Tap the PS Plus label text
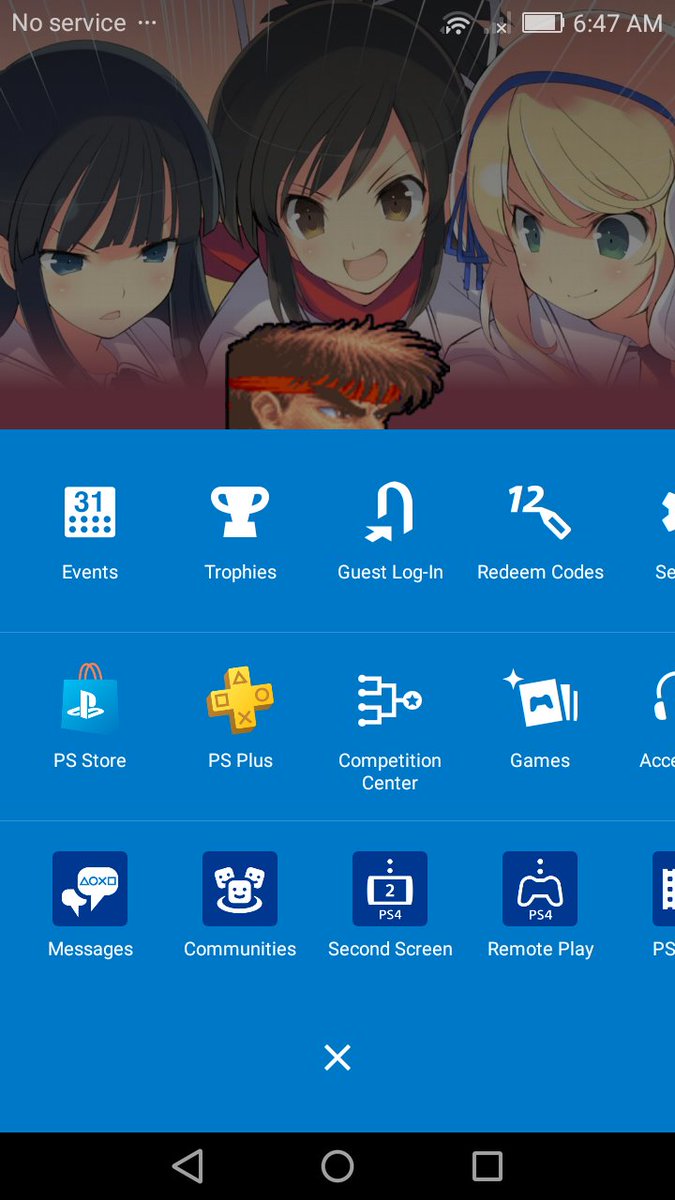Image resolution: width=675 pixels, height=1200 pixels. click(x=240, y=760)
